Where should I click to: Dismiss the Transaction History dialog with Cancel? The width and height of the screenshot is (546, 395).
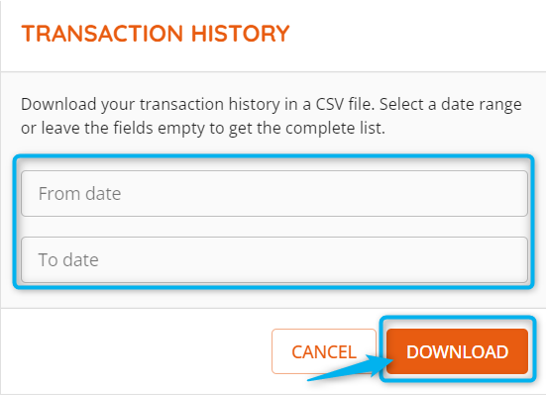[324, 351]
